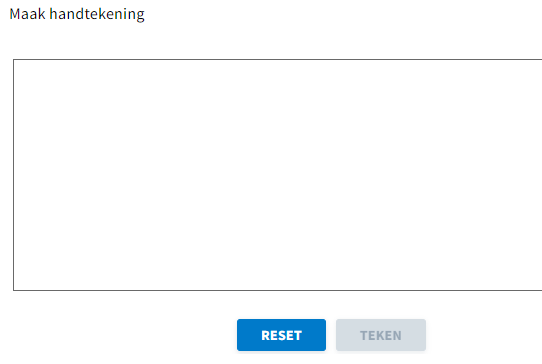Click the grey TEKEN label text
This screenshot has height=364, width=542.
coord(381,335)
